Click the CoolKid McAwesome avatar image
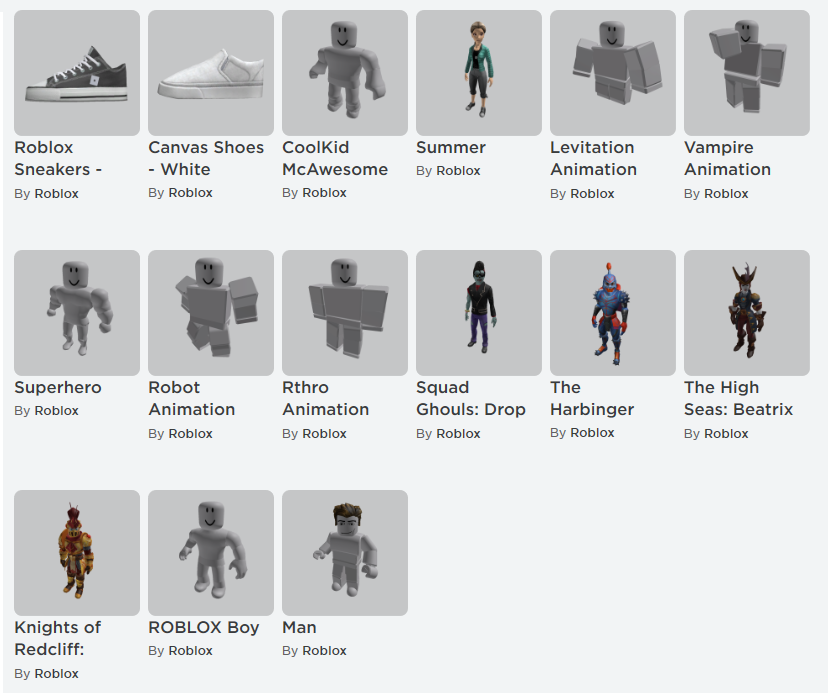Image resolution: width=828 pixels, height=693 pixels. pyautogui.click(x=345, y=73)
